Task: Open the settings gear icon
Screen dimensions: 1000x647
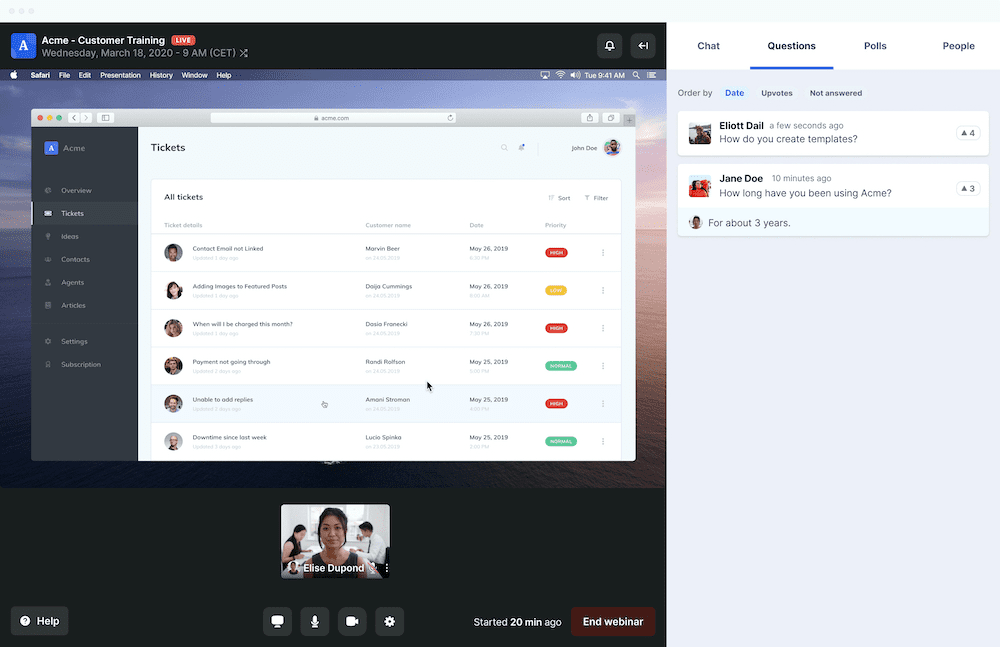Action: tap(389, 621)
